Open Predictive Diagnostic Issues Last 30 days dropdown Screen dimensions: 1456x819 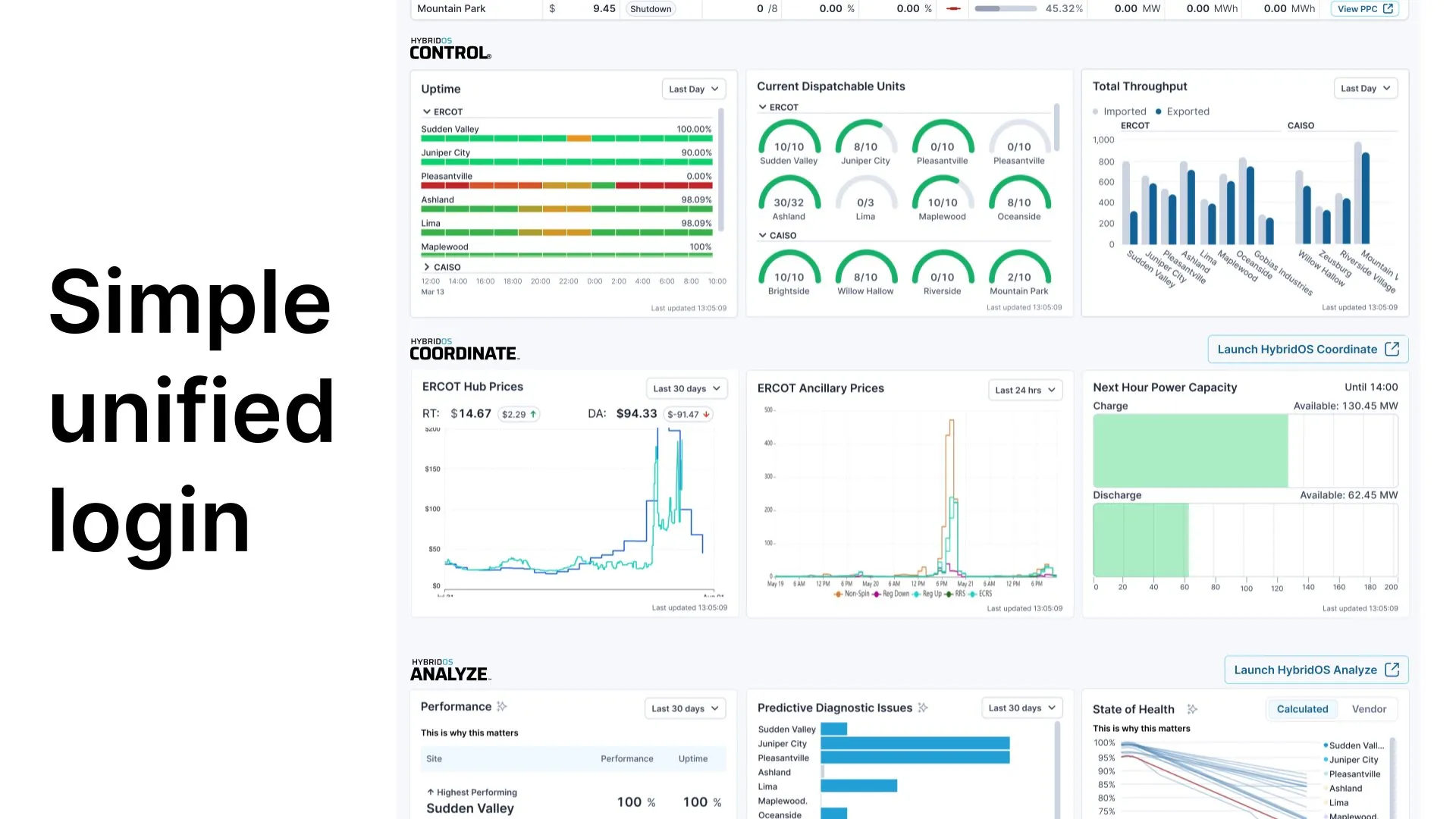[x=1022, y=708]
